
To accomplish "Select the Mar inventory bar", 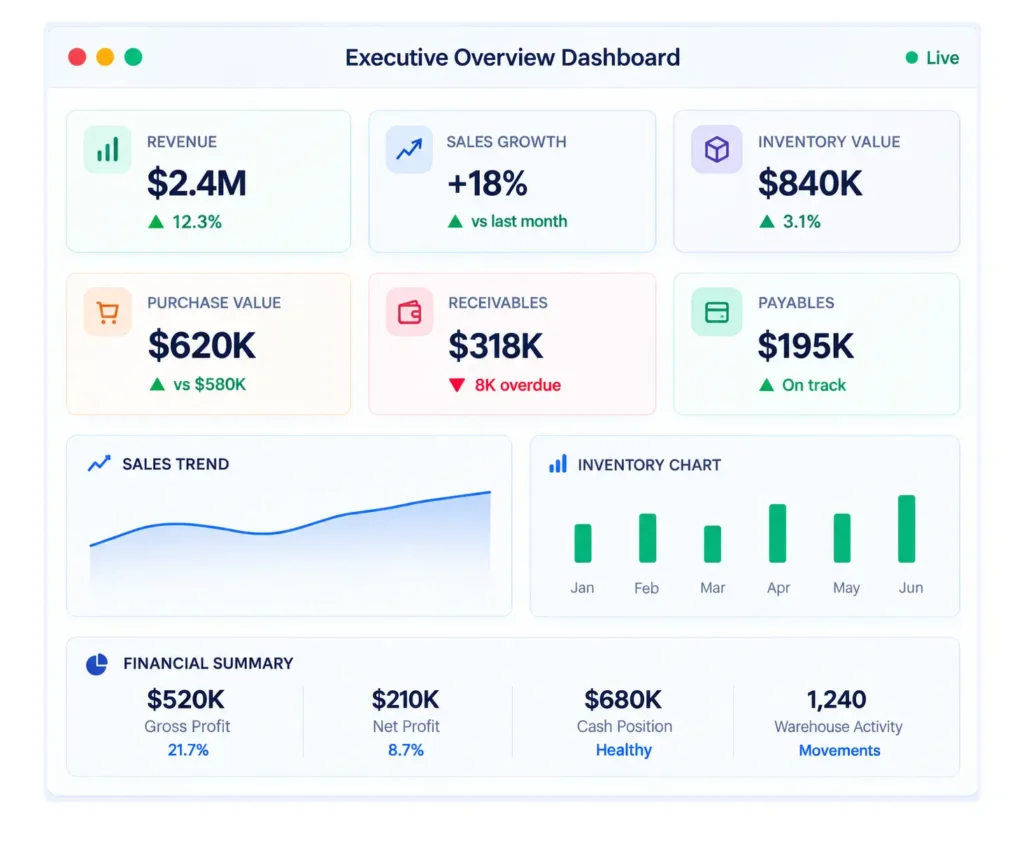I will tap(712, 544).
